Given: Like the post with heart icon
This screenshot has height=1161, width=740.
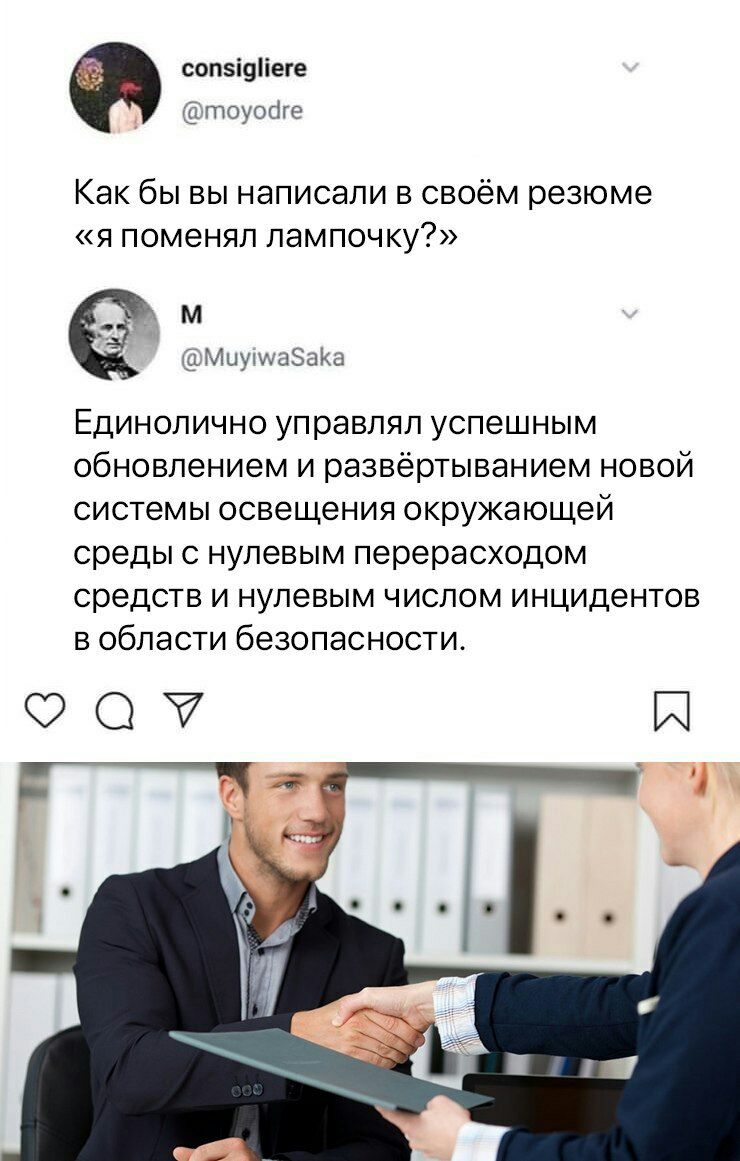Looking at the screenshot, I should point(44,711).
